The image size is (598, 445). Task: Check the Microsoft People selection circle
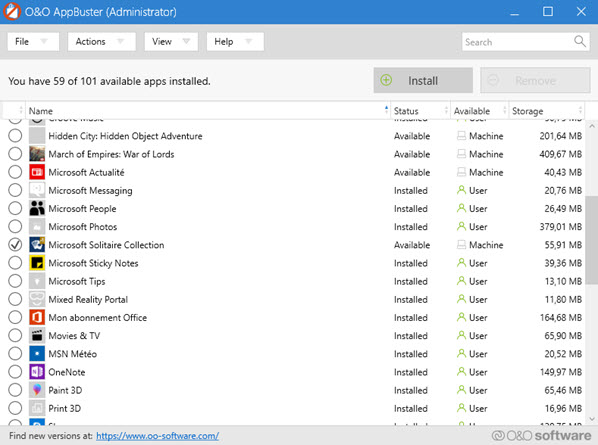click(x=15, y=209)
